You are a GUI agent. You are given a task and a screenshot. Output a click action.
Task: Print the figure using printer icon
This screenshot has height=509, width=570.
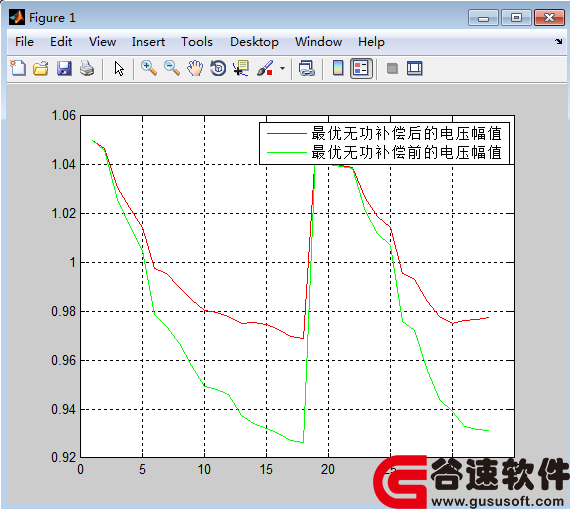pos(87,68)
